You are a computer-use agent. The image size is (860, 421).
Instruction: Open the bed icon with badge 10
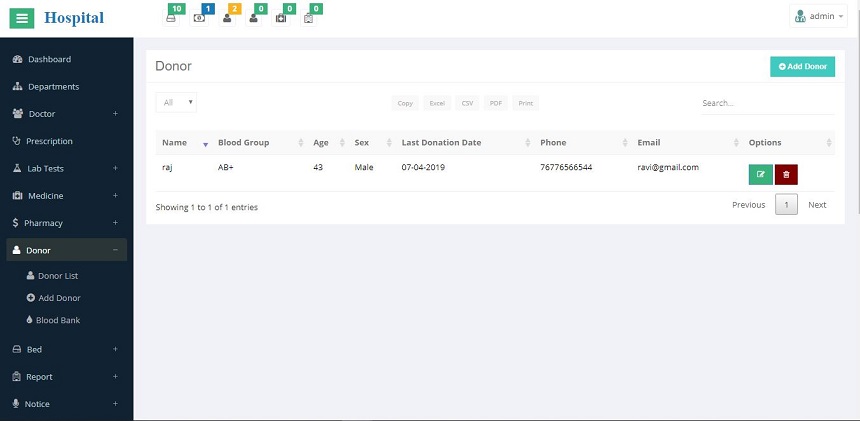click(171, 18)
